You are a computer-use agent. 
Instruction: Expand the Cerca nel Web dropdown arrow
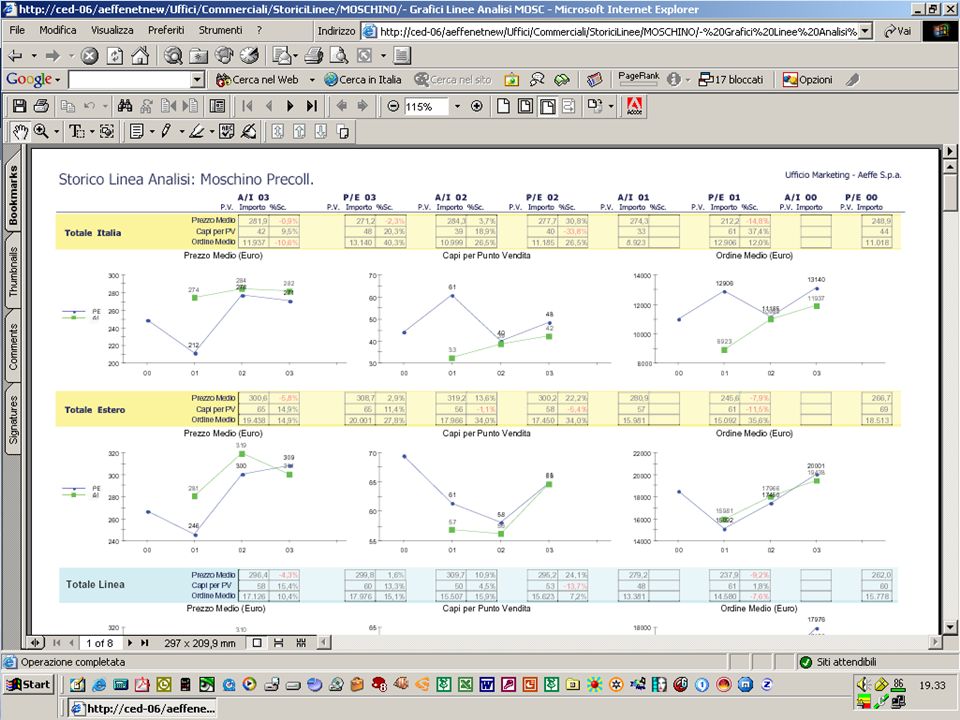(x=312, y=80)
